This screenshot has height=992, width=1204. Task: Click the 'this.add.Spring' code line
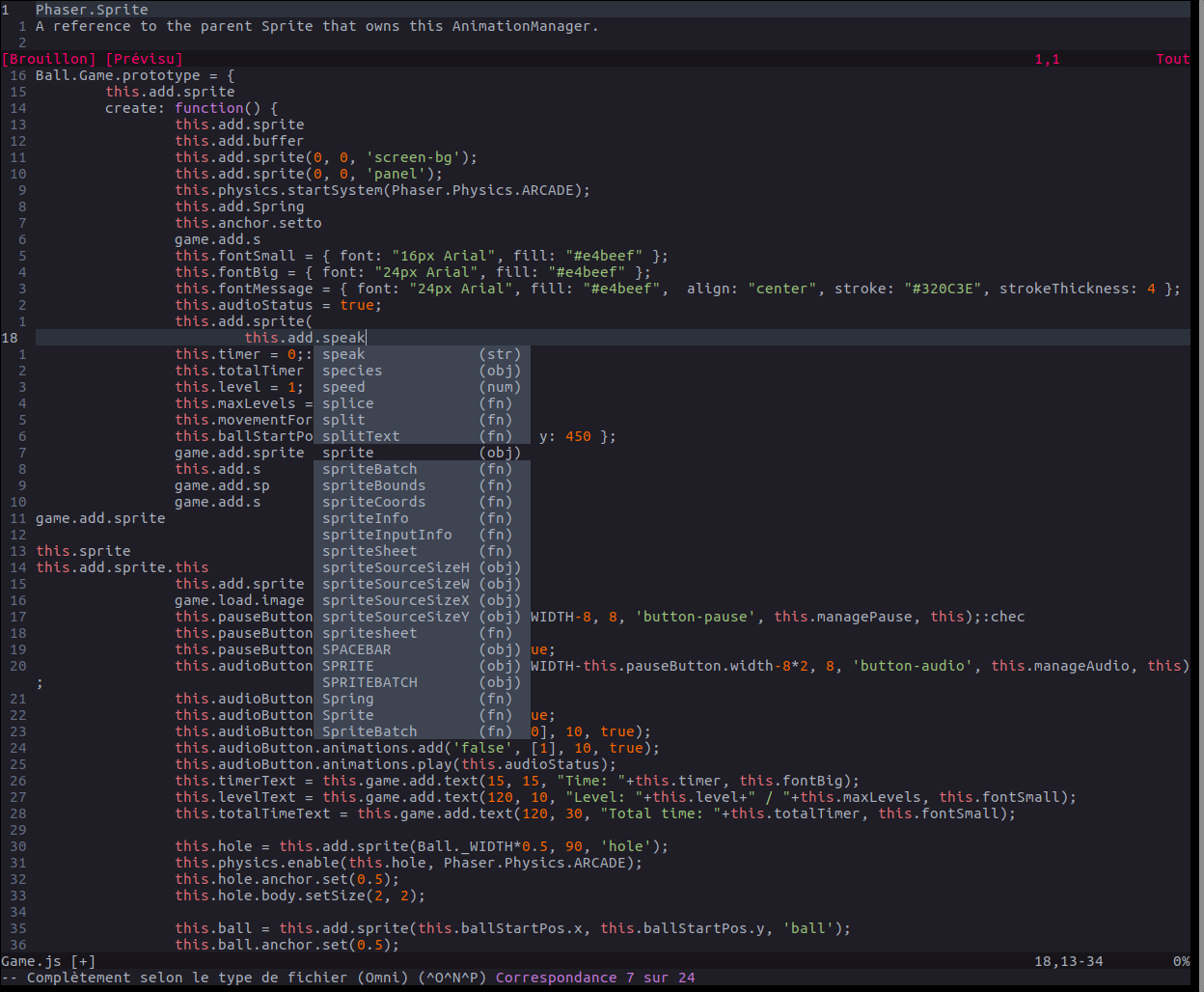[x=239, y=207]
